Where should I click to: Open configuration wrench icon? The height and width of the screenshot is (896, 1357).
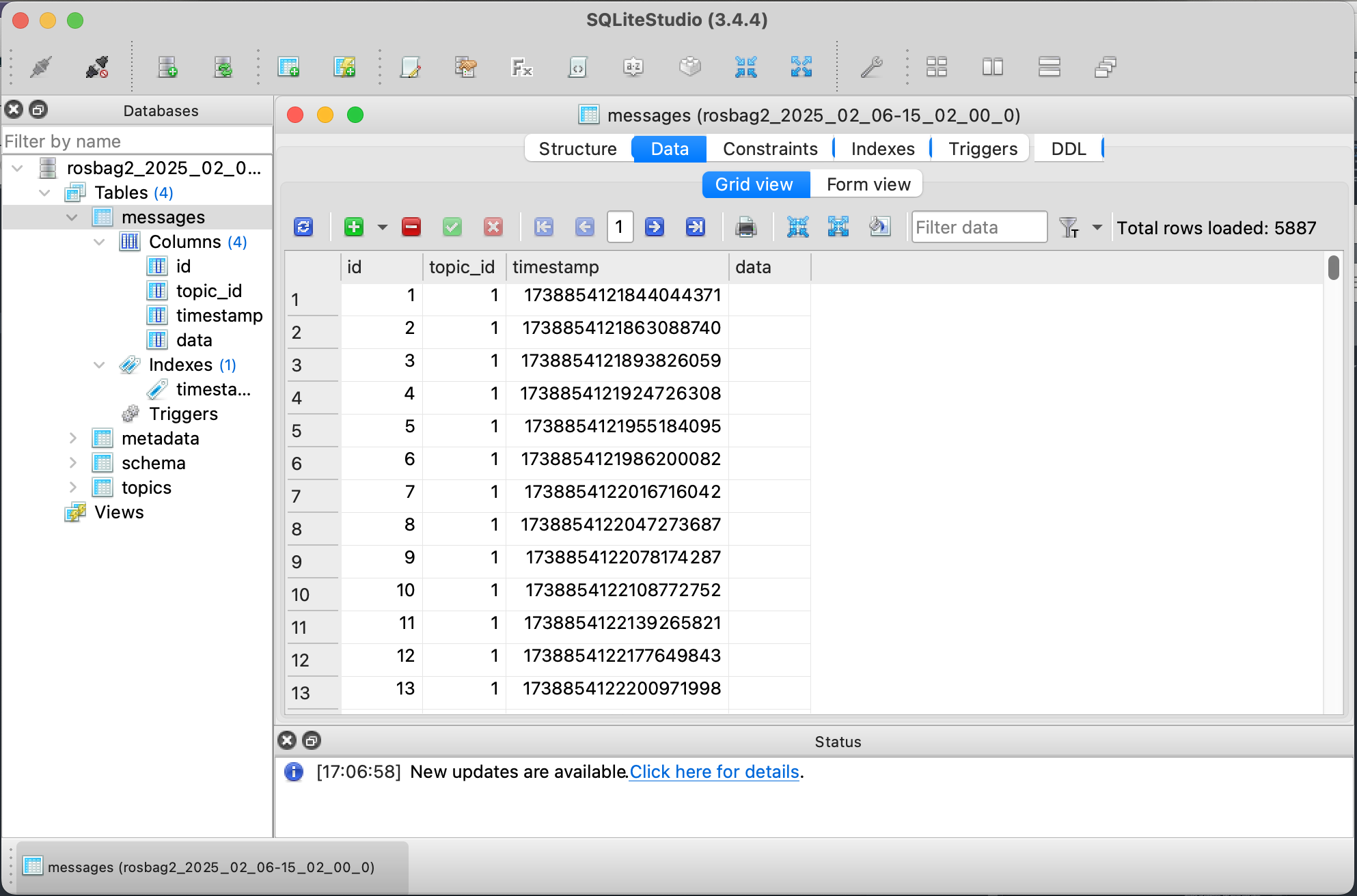pyautogui.click(x=871, y=67)
